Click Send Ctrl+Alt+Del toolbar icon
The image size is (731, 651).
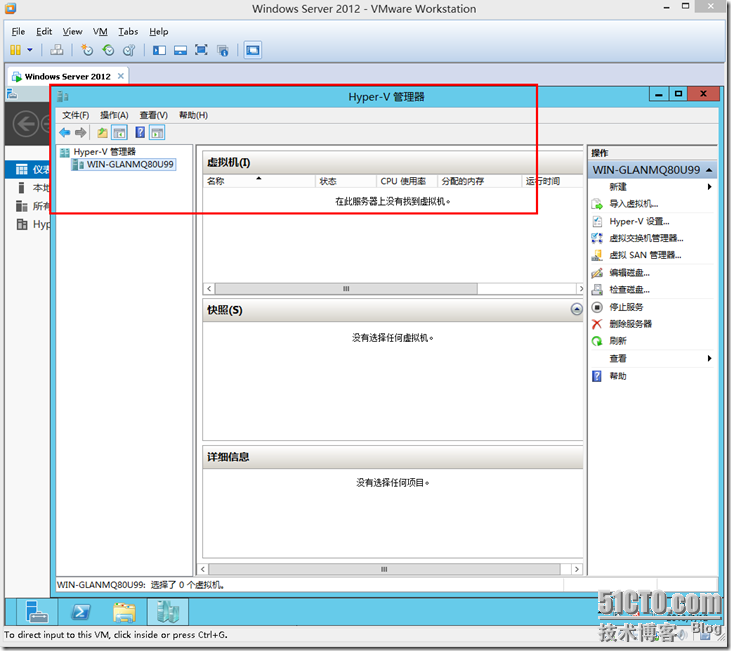(x=57, y=50)
